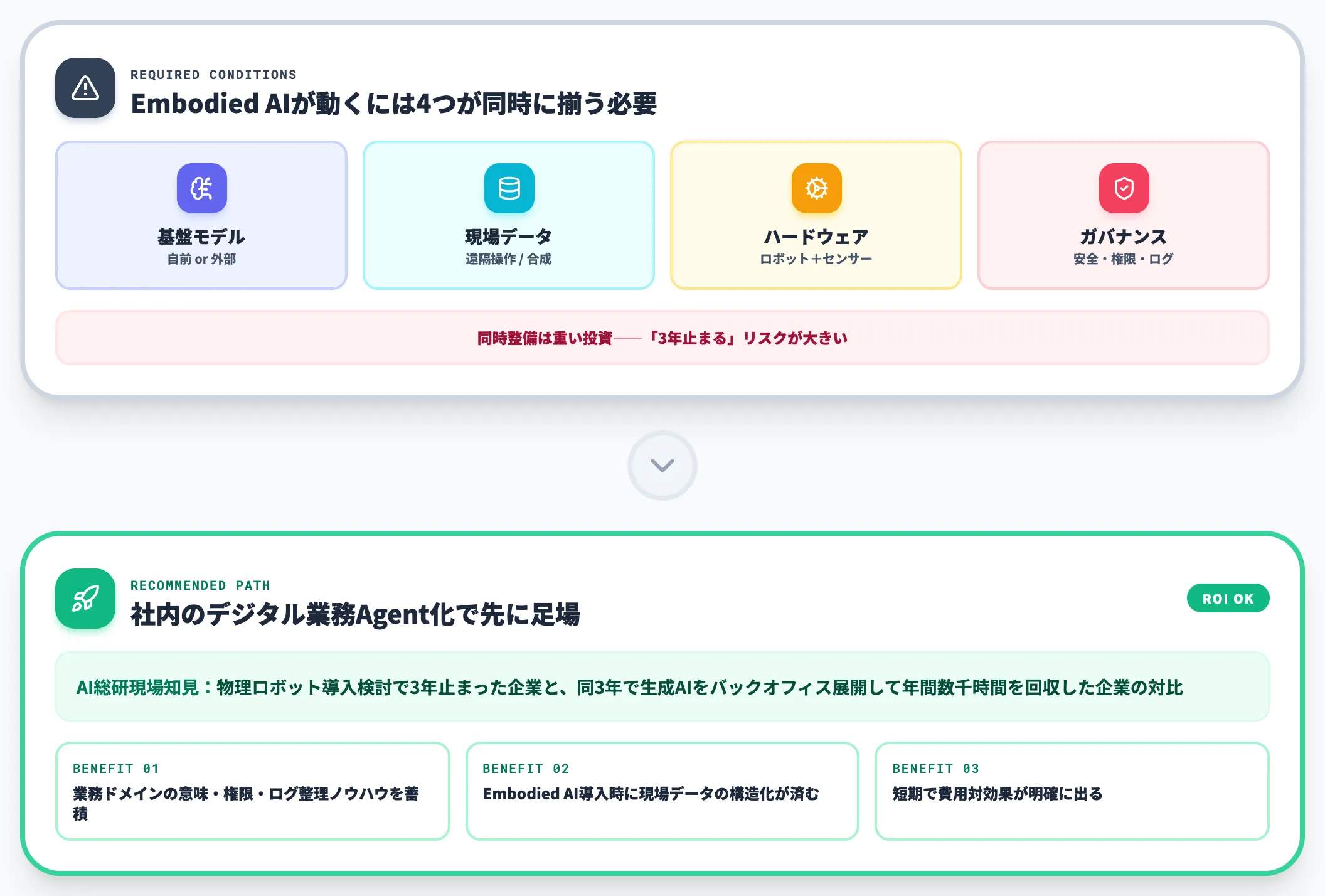Select the 基盤モデル heading text

point(201,237)
